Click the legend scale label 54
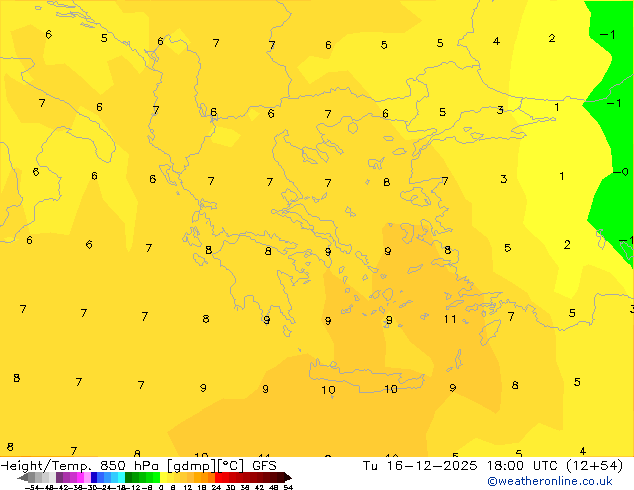Screen dimensions: 634x490 pyautogui.click(x=288, y=487)
